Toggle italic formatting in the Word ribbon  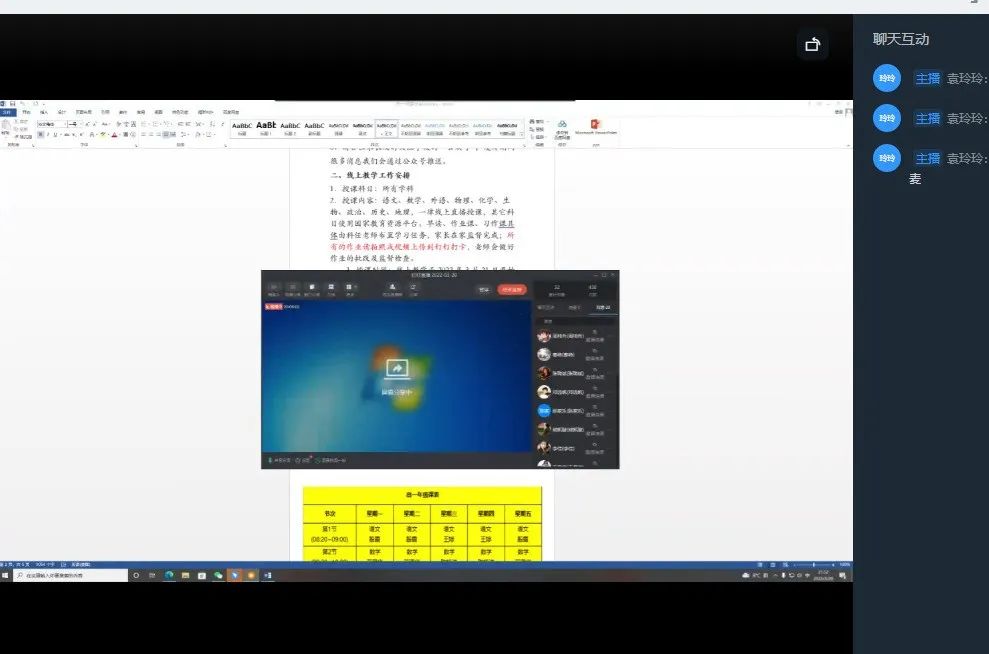click(48, 134)
